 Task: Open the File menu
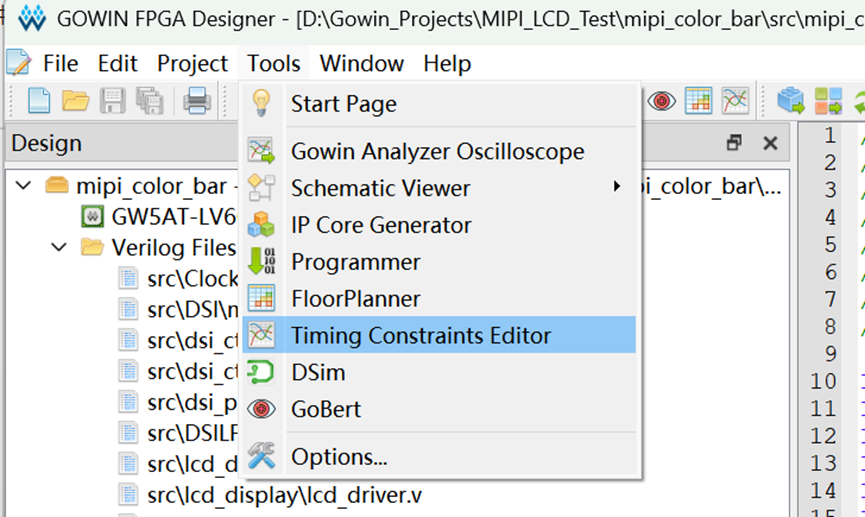[x=61, y=63]
